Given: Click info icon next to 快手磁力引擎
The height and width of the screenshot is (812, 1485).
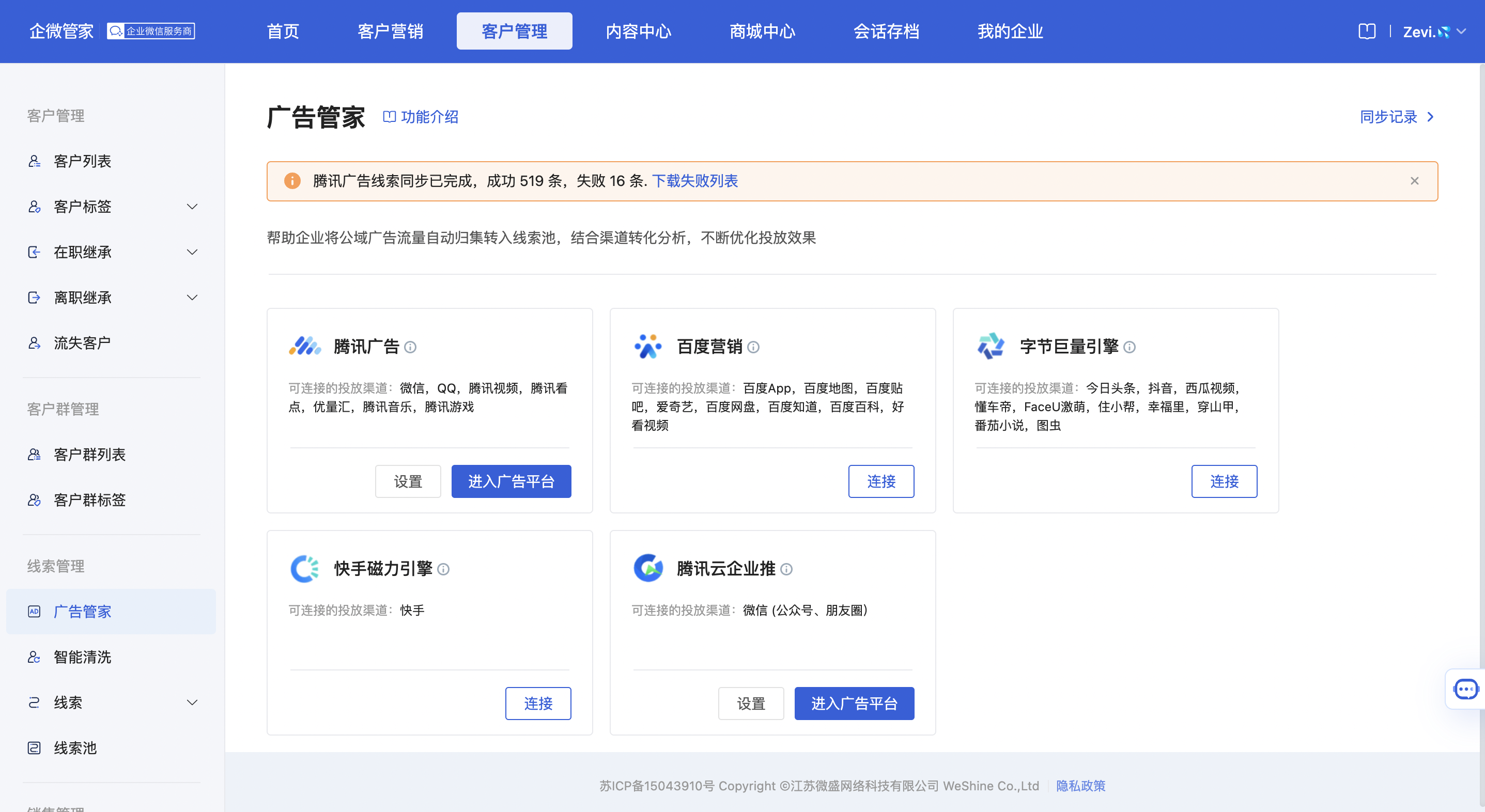Looking at the screenshot, I should click(x=443, y=569).
